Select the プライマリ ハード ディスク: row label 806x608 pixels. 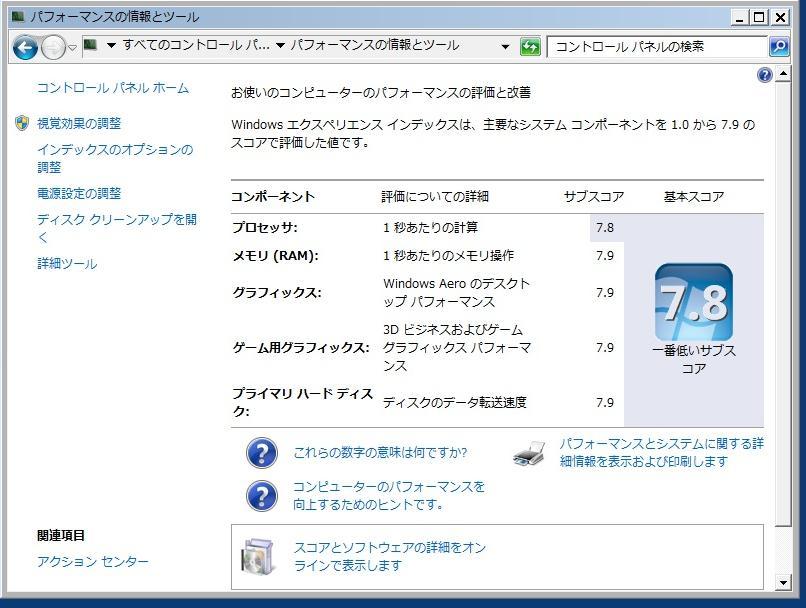click(x=302, y=402)
